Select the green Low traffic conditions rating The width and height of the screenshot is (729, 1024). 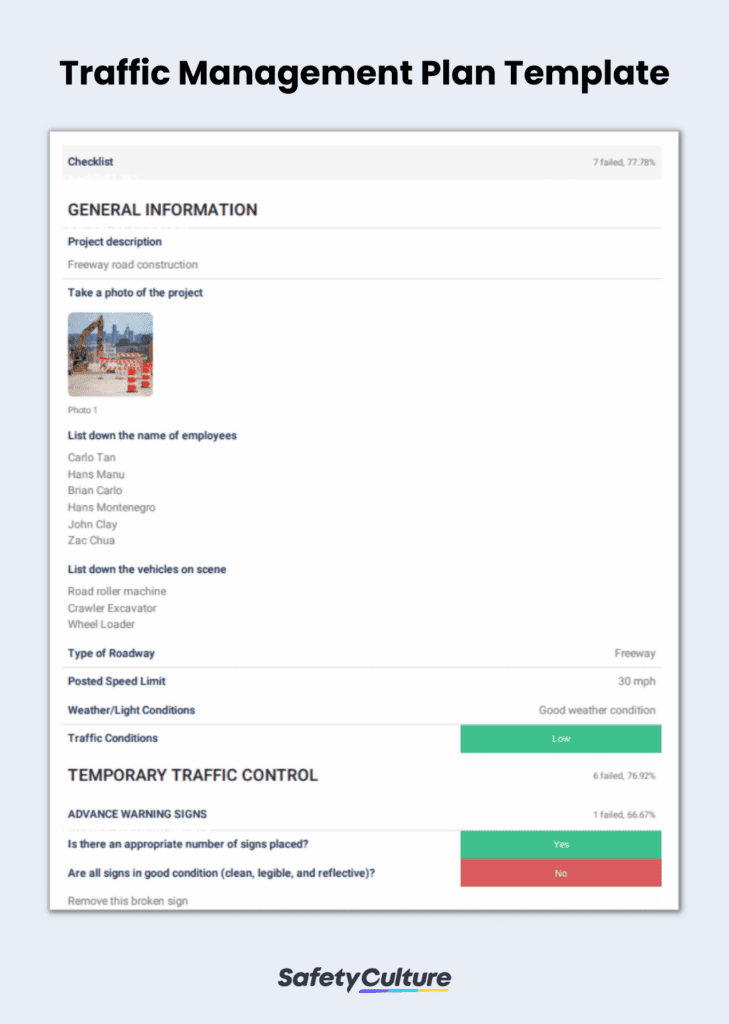(560, 738)
